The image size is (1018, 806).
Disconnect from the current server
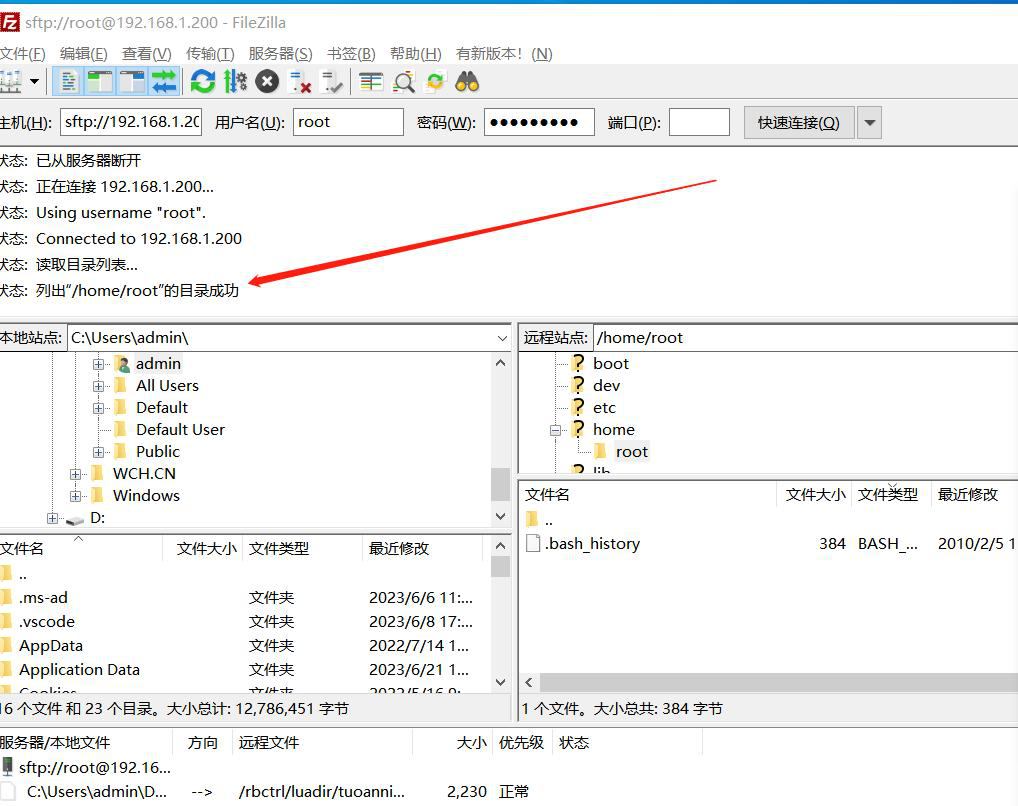300,81
